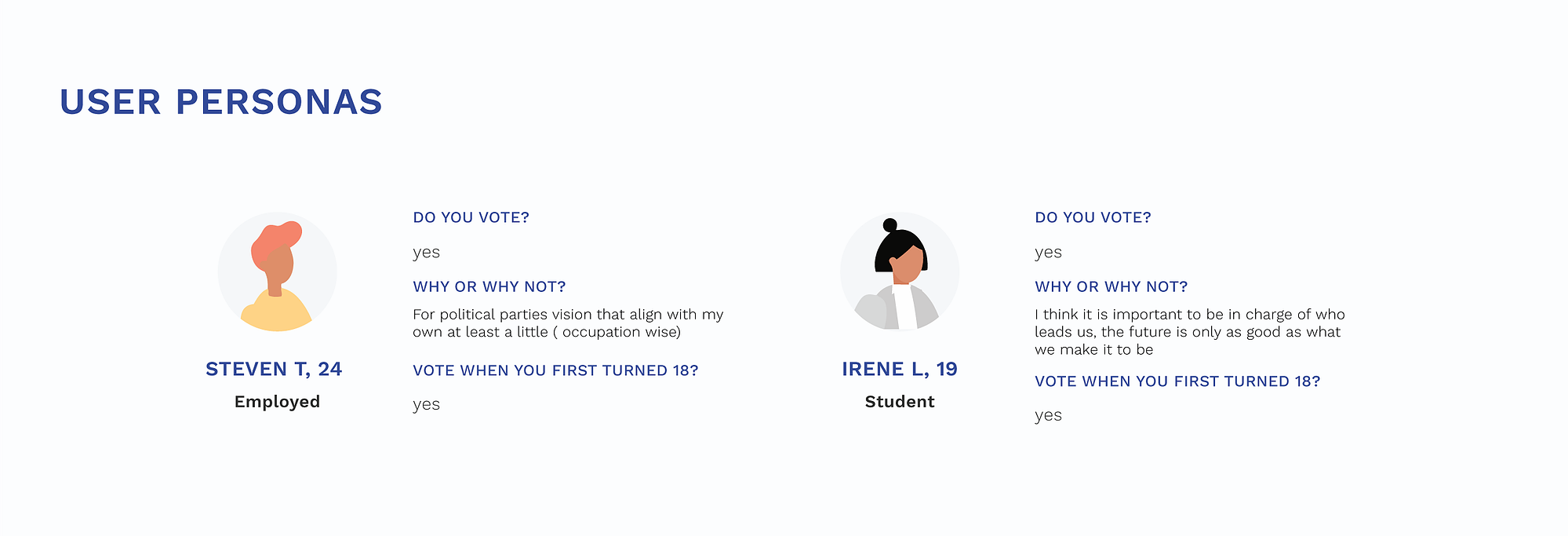
Task: Click Steven's political parties vision response
Action: [568, 323]
